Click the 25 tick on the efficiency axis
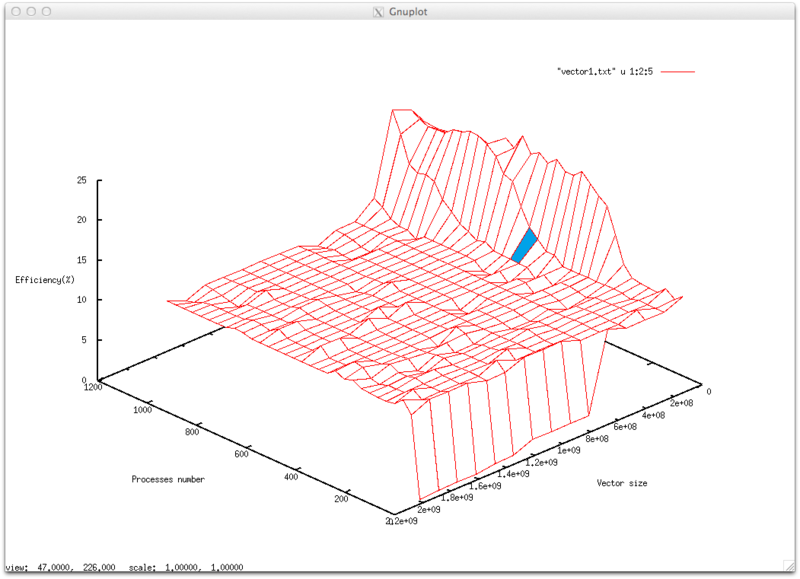The height and width of the screenshot is (579, 800). coord(82,180)
